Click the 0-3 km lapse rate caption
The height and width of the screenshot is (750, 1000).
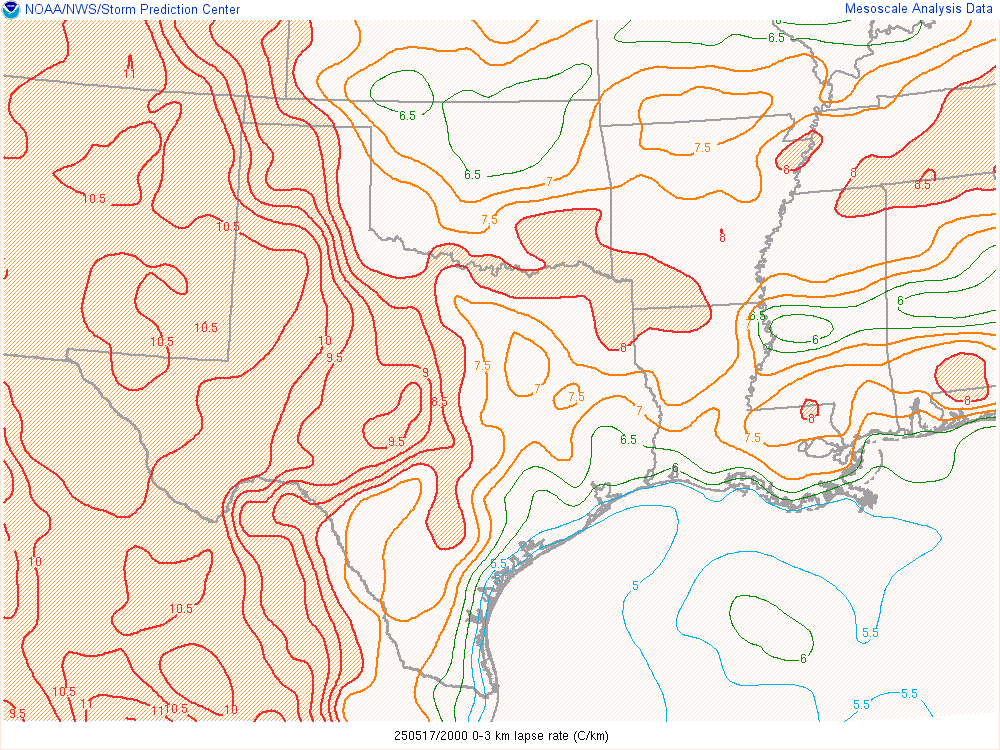coord(500,736)
